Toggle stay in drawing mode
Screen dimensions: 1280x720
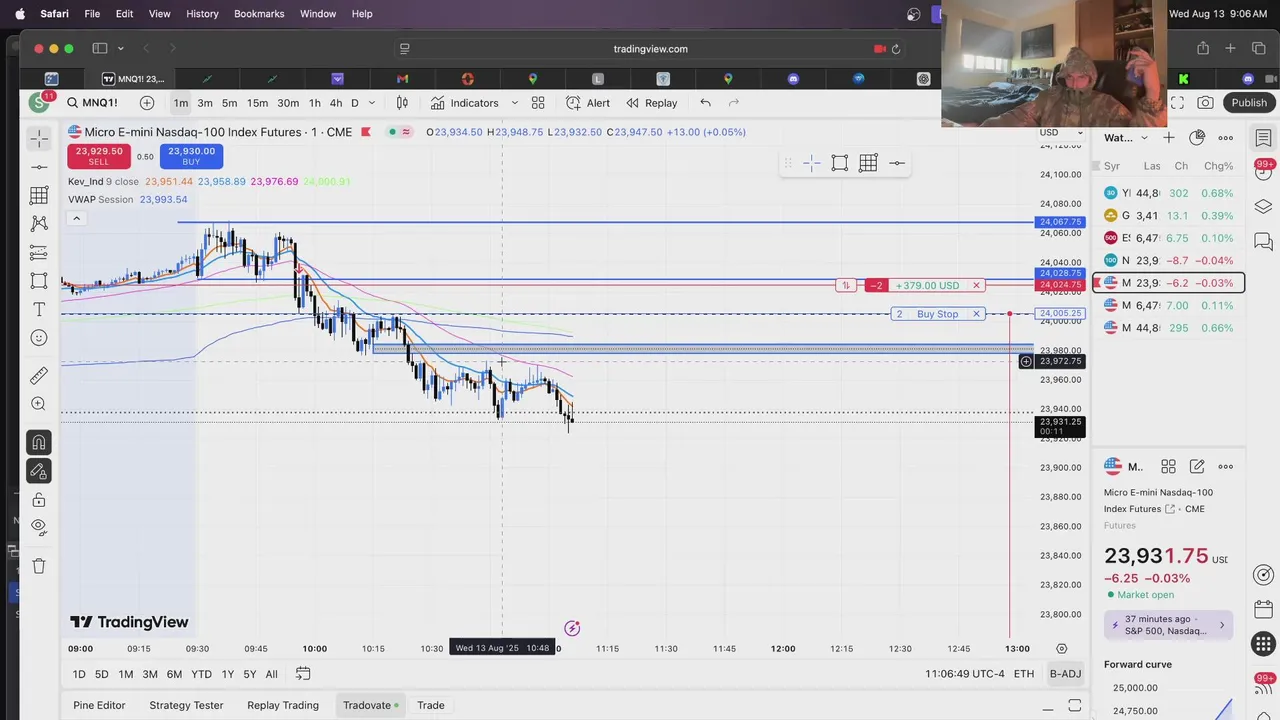[39, 471]
